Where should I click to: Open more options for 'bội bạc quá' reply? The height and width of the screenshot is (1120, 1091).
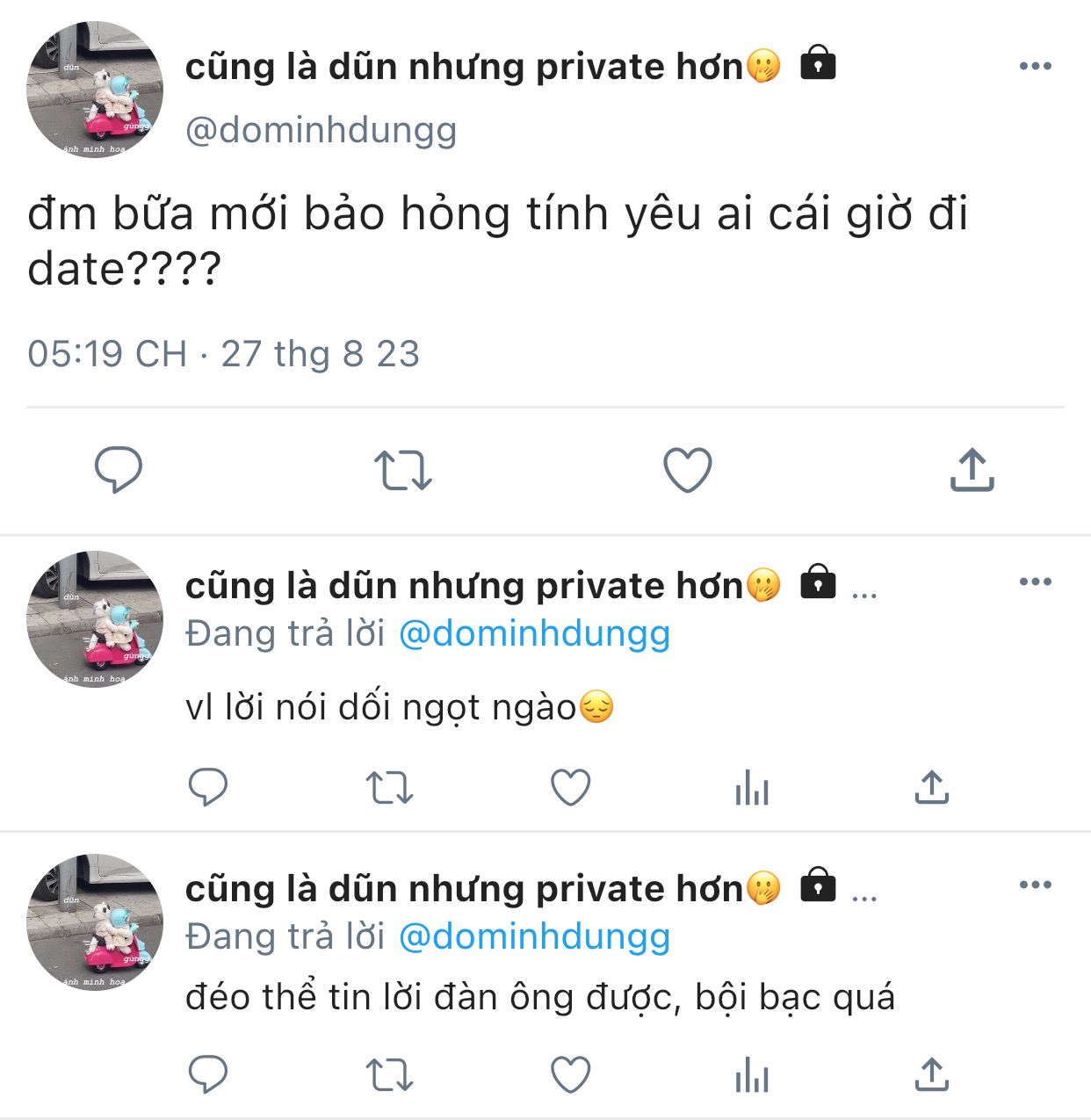tap(1036, 885)
